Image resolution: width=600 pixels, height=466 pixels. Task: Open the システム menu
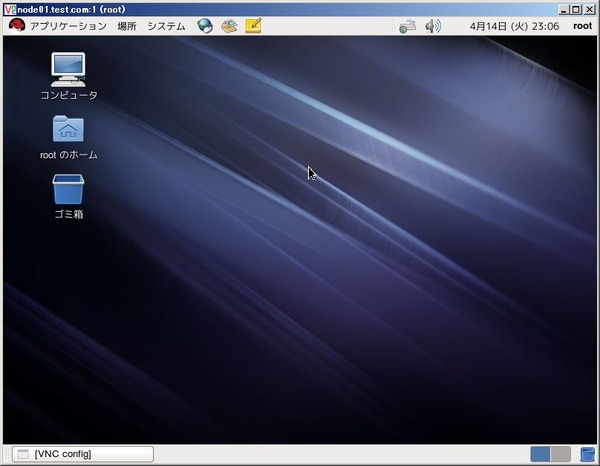166,26
